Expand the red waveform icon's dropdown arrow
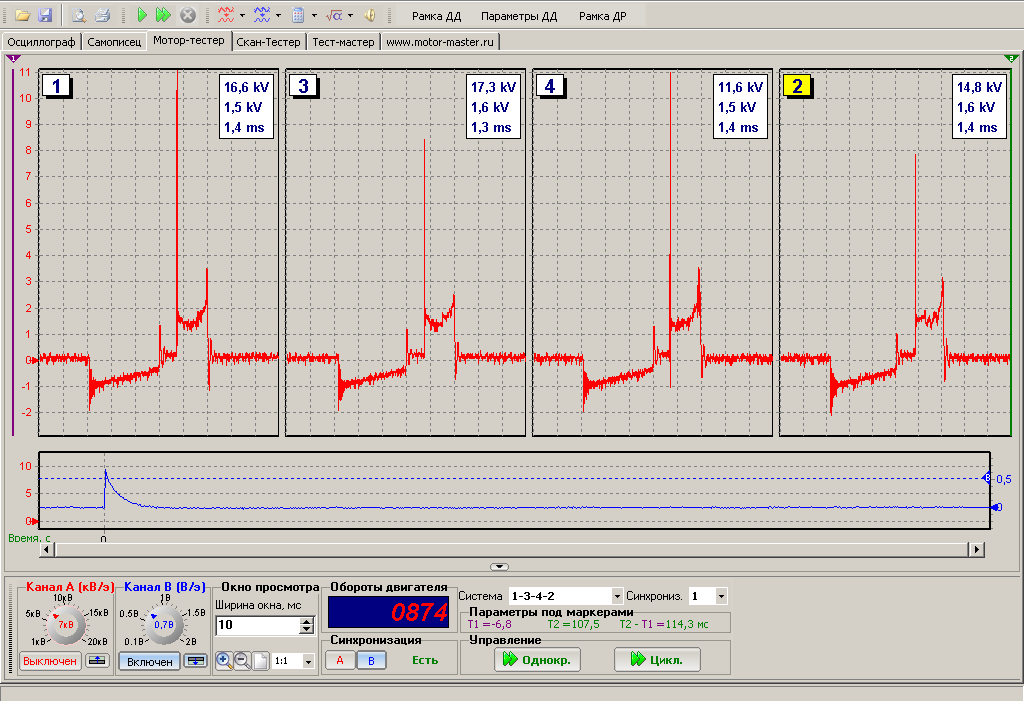This screenshot has width=1024, height=702. tap(242, 16)
